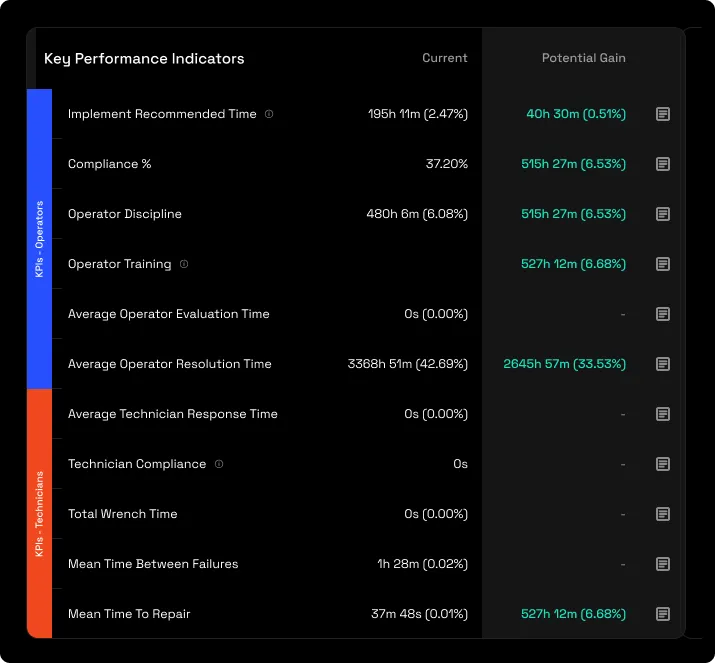Click Operator Training potential gain 527h 12m (6.68%)
The height and width of the screenshot is (663, 715).
(574, 264)
